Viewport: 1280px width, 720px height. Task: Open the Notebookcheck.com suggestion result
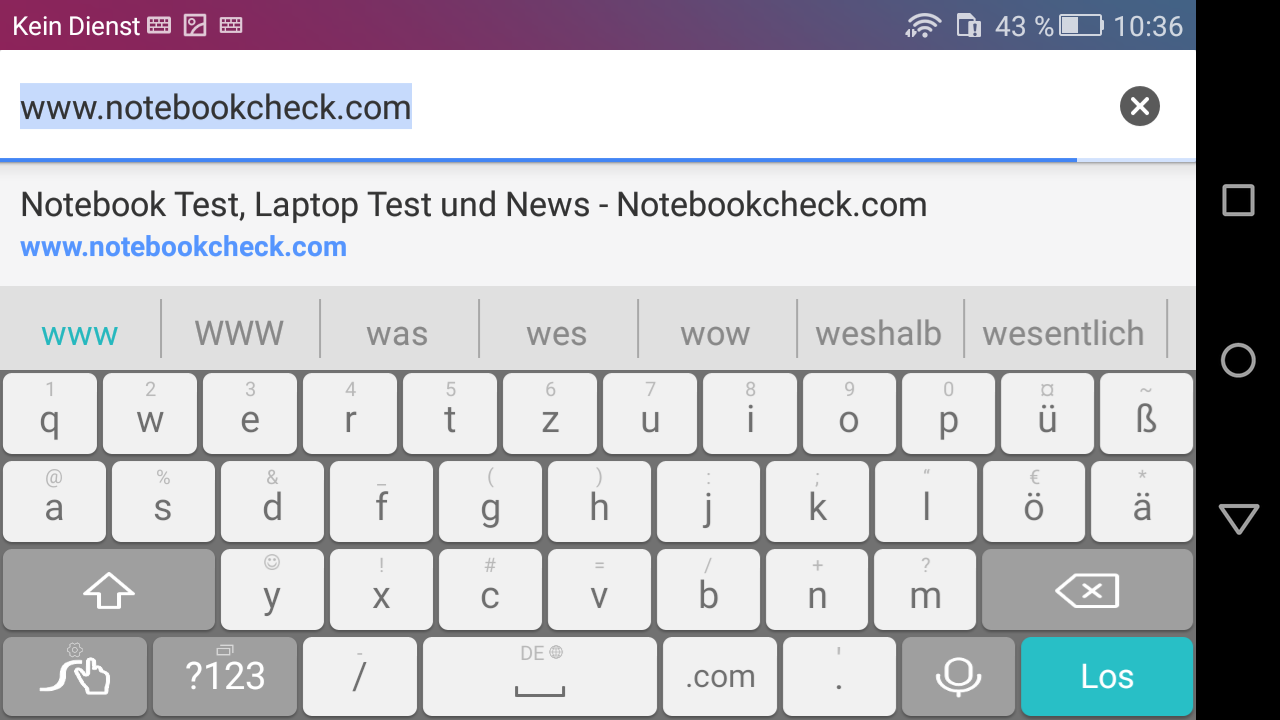click(x=598, y=224)
